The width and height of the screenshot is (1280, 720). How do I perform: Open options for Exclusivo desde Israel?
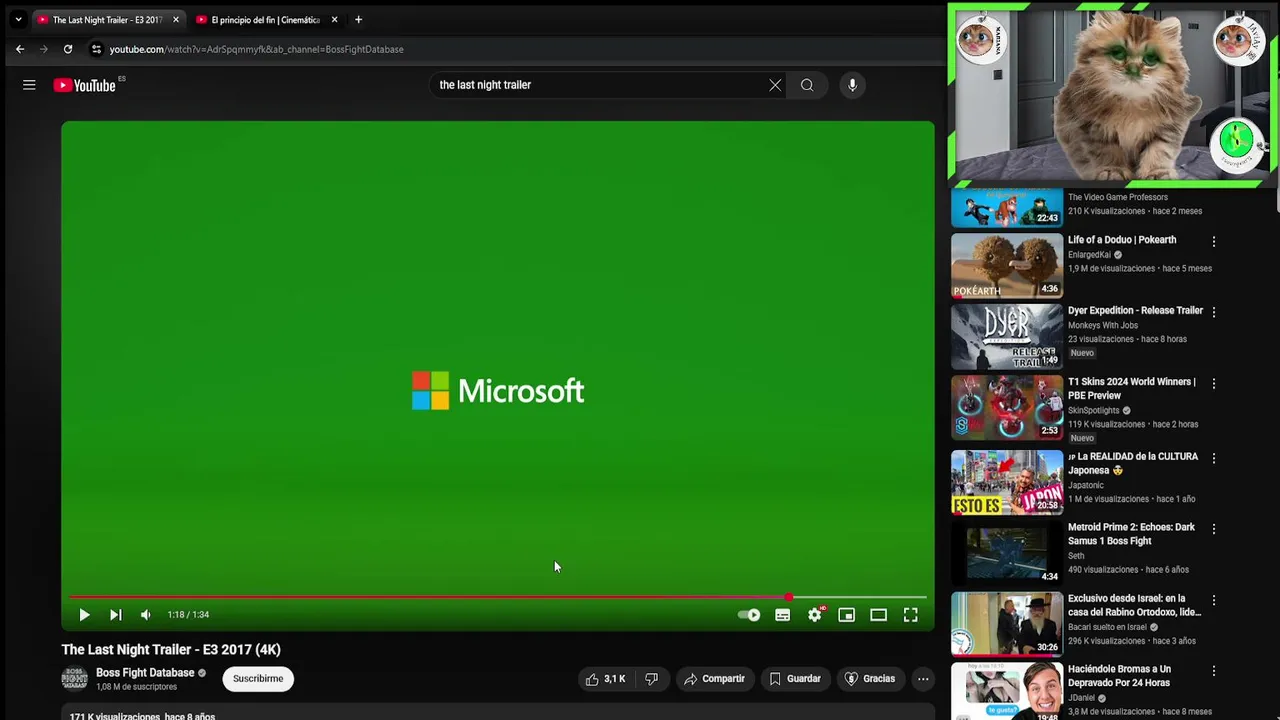coord(1214,600)
